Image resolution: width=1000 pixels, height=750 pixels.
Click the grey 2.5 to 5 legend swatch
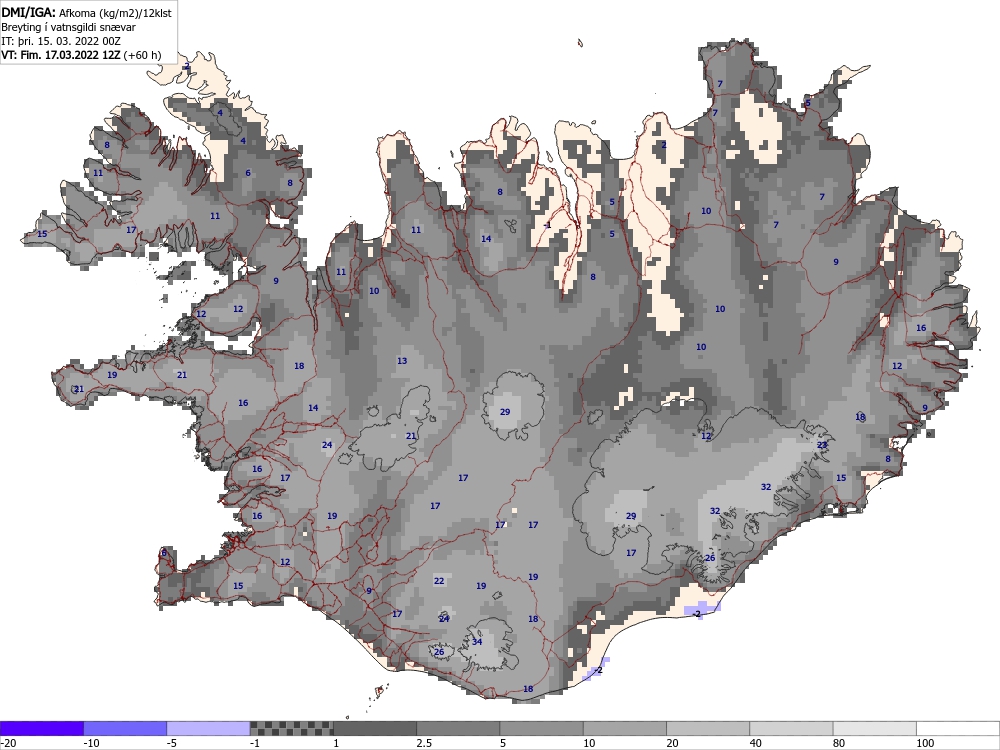(x=458, y=728)
